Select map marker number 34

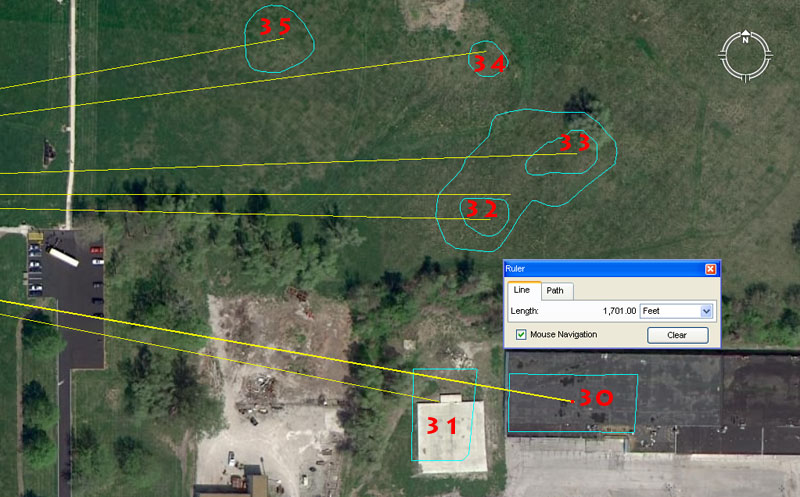click(489, 64)
